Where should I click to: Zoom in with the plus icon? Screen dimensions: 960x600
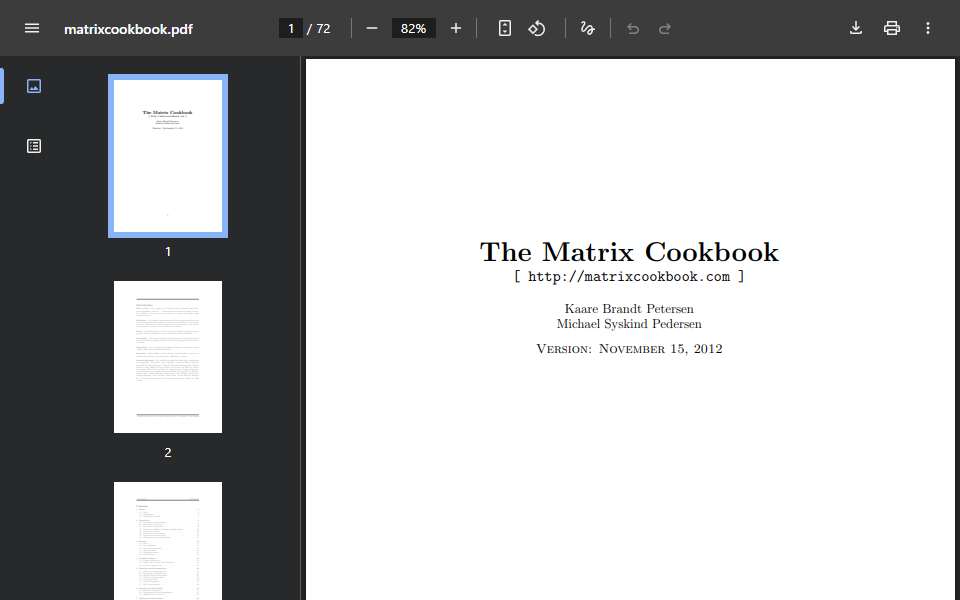click(456, 28)
